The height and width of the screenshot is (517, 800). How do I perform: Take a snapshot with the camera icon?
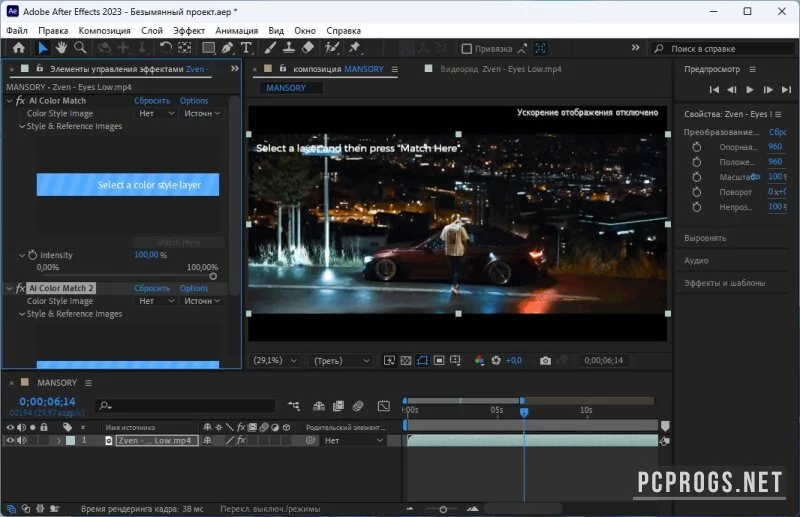pos(545,361)
